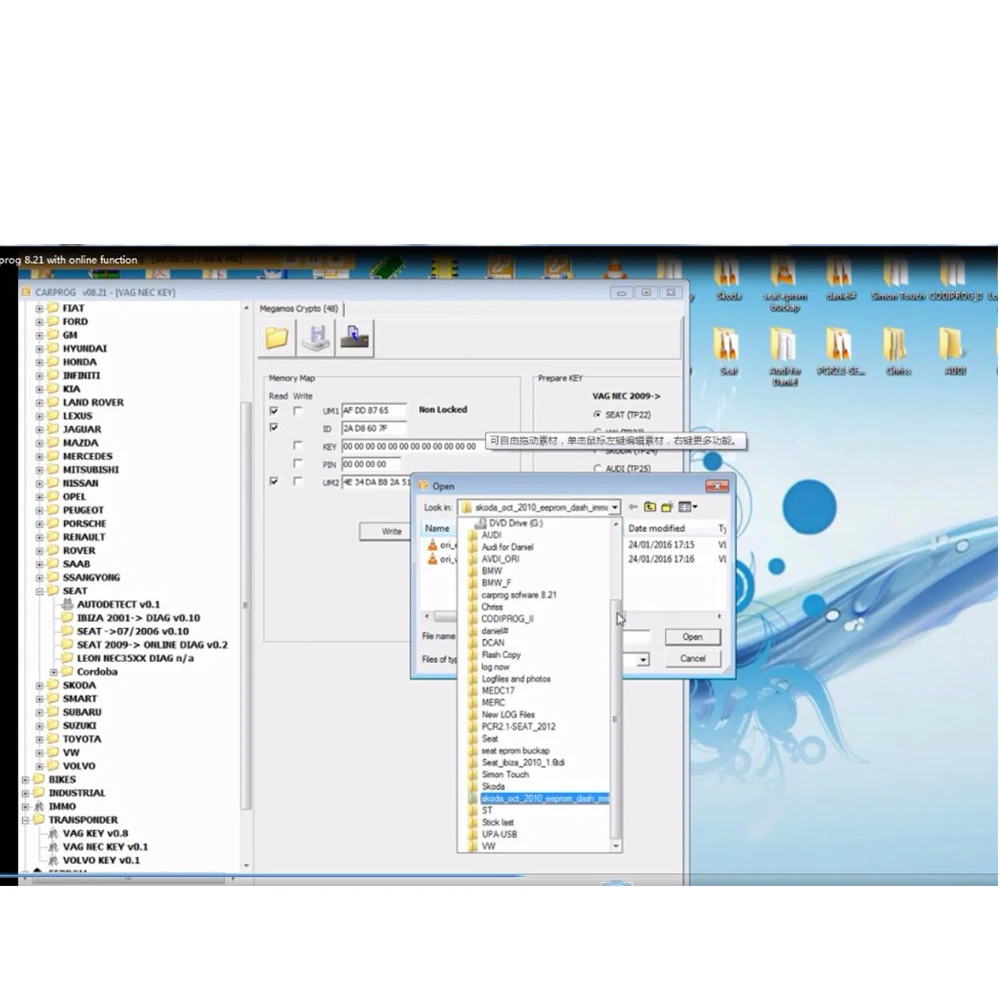
Task: Open VAG NEC KEY v0.1 item
Action: point(105,847)
